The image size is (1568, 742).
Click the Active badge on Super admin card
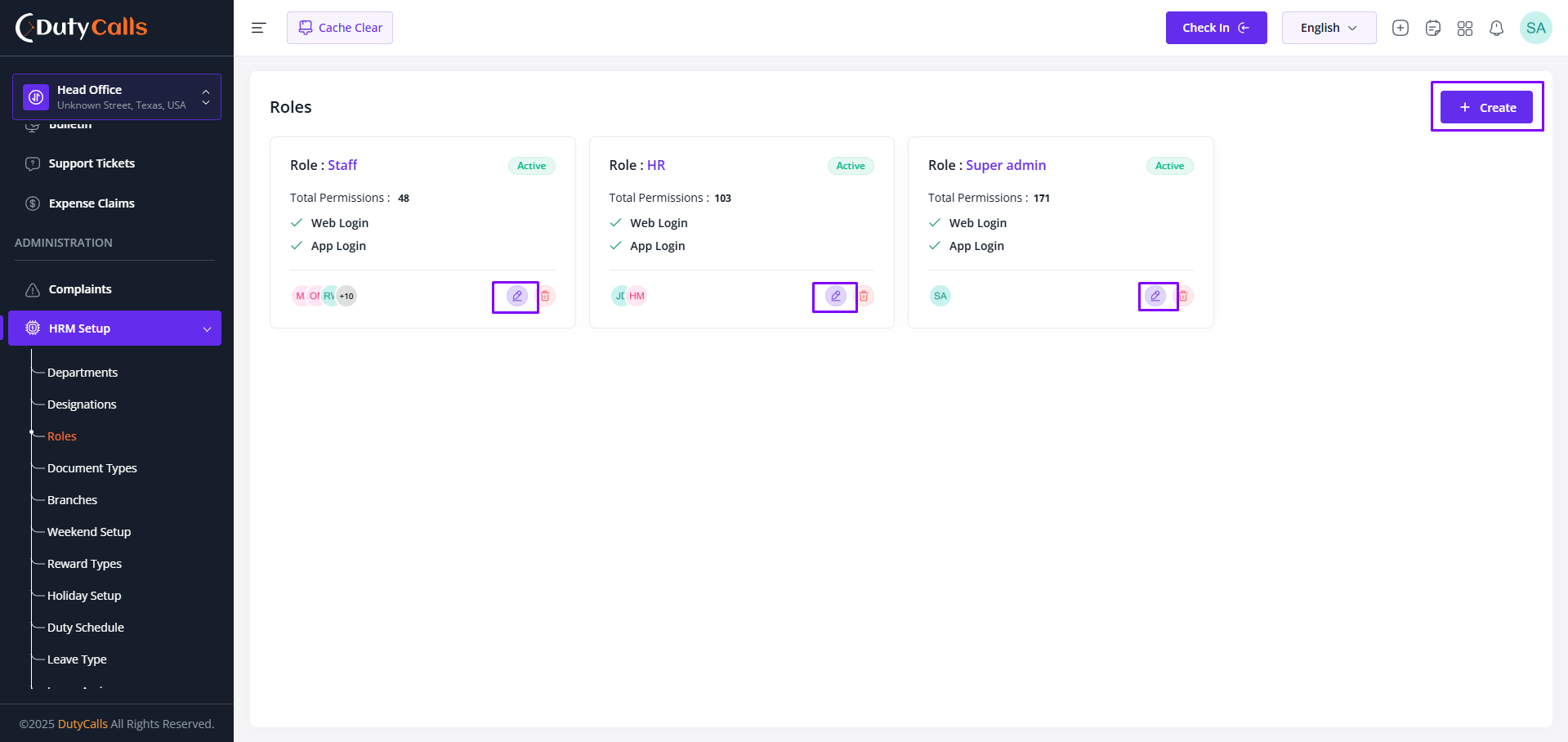pos(1169,166)
